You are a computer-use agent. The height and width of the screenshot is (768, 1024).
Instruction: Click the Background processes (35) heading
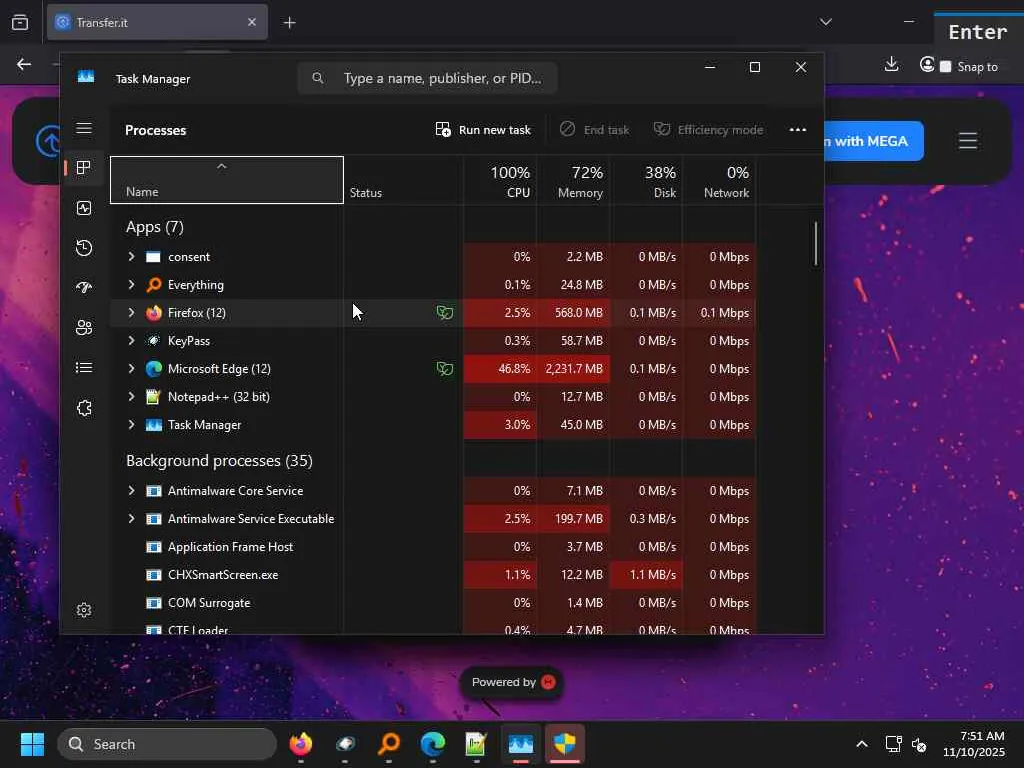coord(219,460)
